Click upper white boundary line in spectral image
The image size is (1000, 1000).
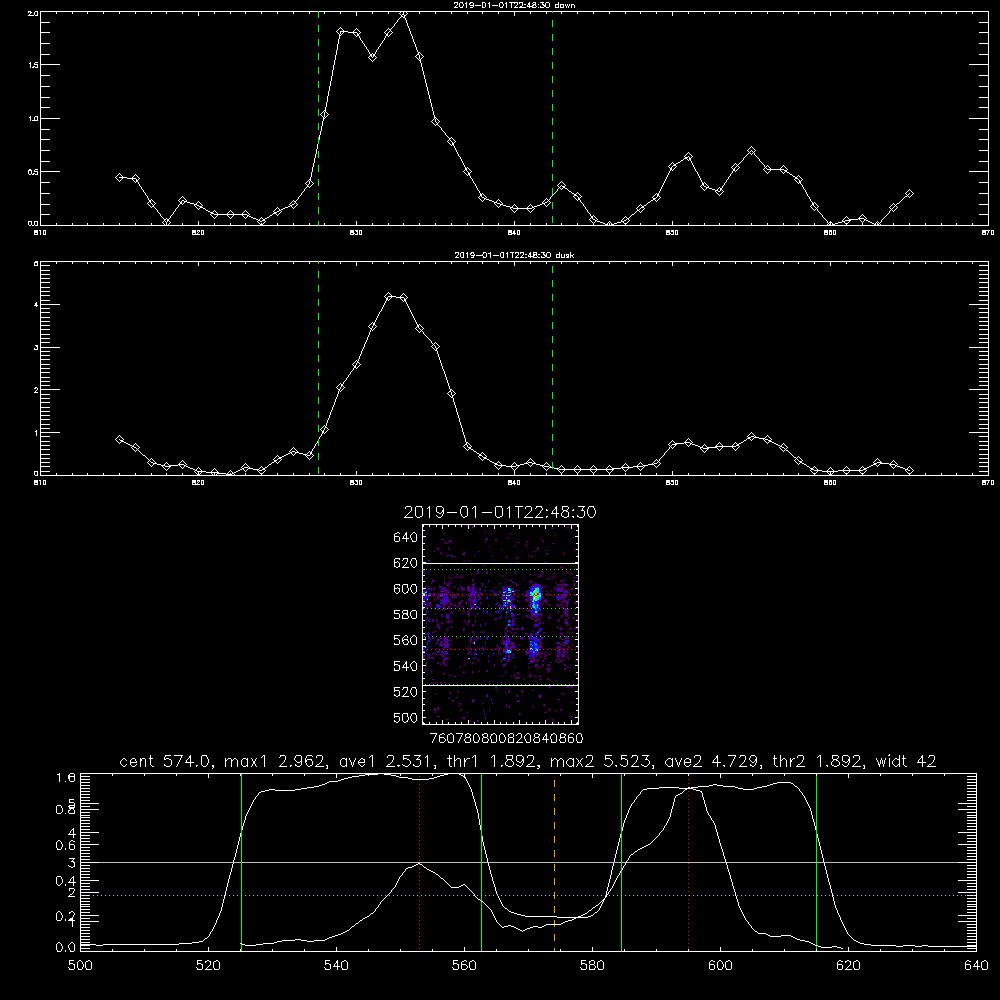(x=501, y=564)
